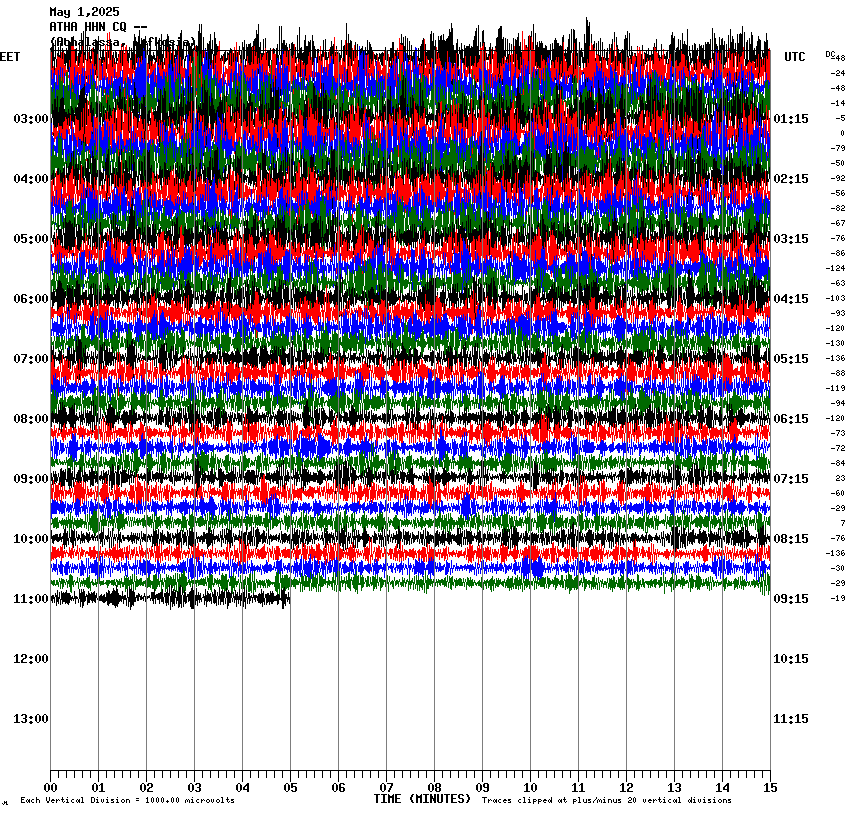Click minute axis tick label '11'
This screenshot has width=850, height=814.
578,788
